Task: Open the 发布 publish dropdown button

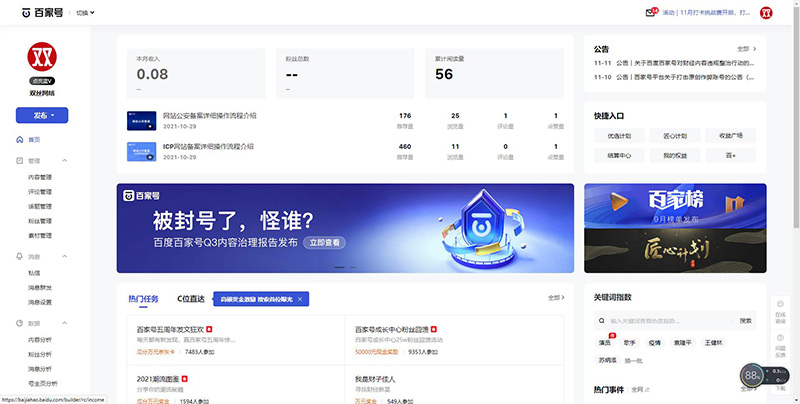Action: [x=42, y=115]
